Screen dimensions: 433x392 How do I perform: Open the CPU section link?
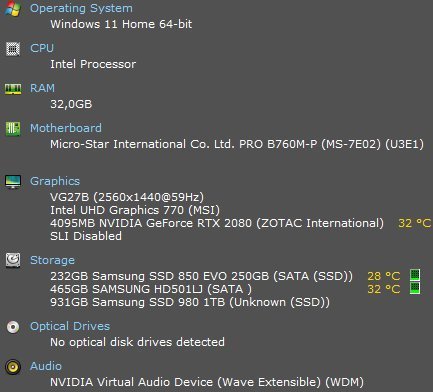(42, 48)
